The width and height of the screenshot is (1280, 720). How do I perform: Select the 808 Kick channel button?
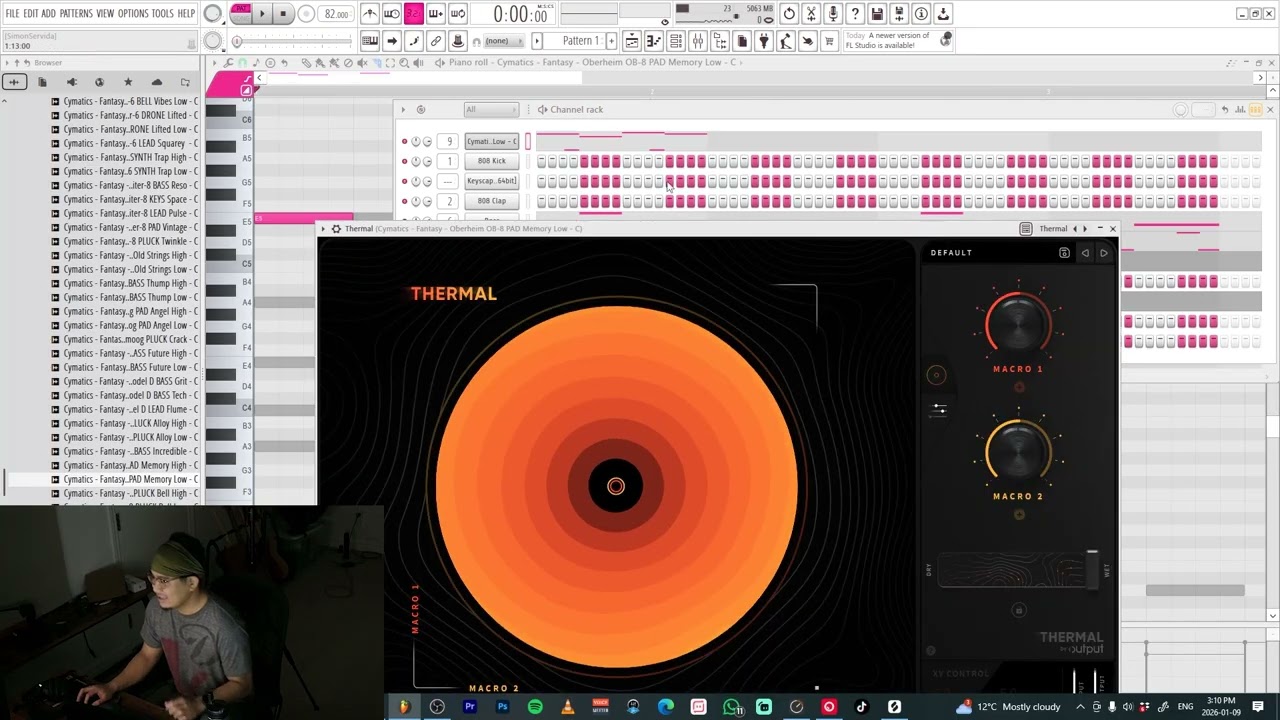click(492, 161)
